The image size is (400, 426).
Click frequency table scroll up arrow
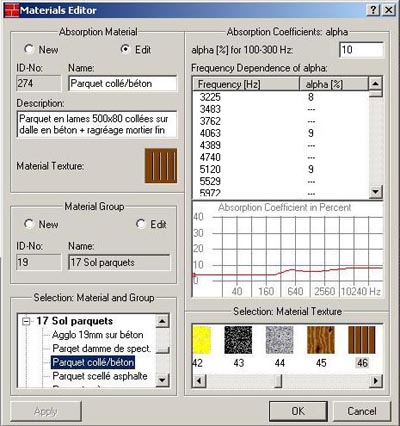[376, 84]
